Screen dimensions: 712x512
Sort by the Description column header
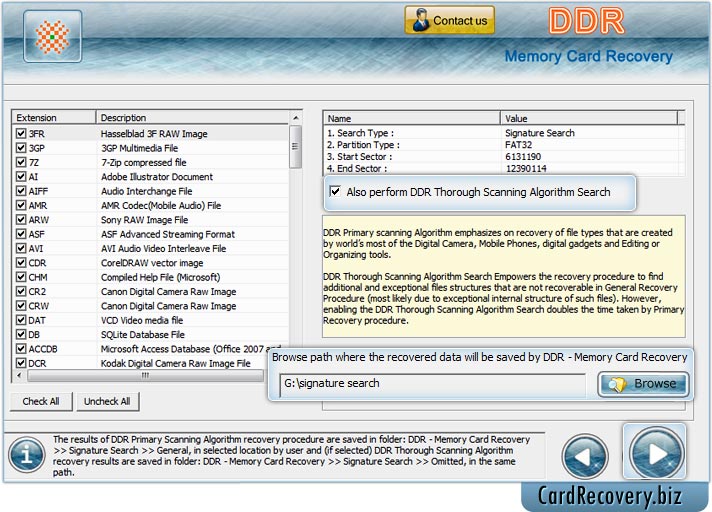point(193,118)
